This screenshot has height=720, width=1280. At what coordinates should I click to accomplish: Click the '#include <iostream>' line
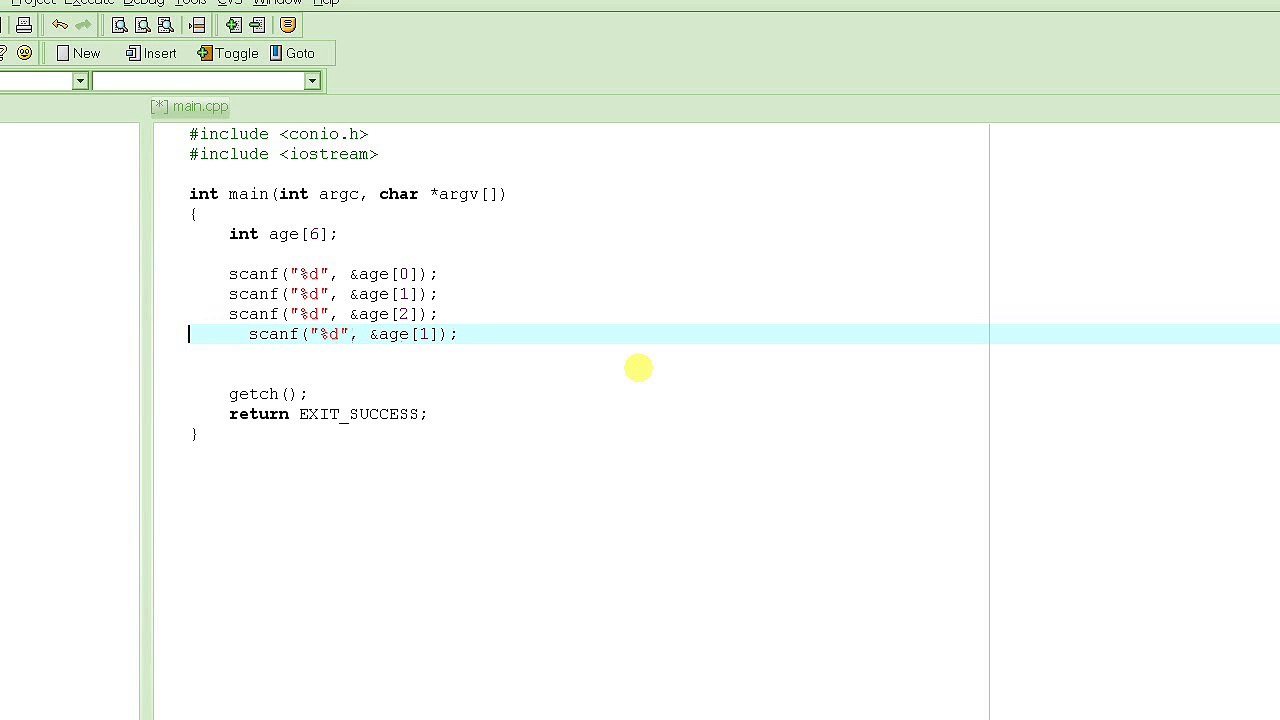284,154
